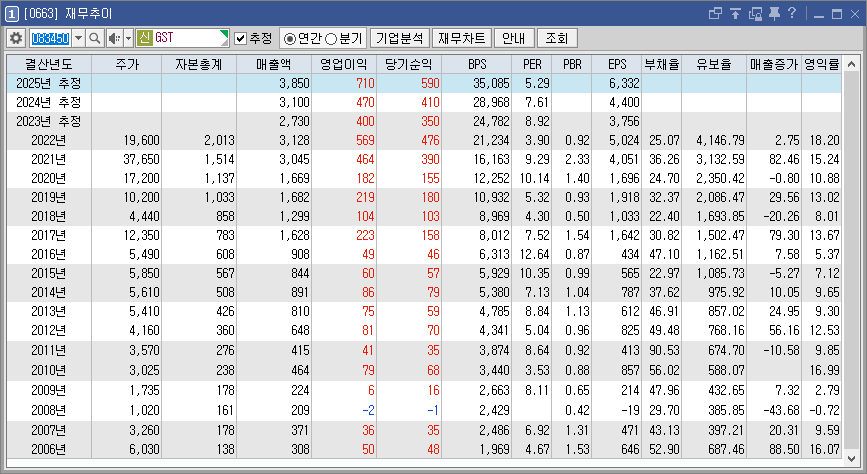The image size is (867, 474).
Task: Click the scrollbar up arrow
Action: 851,64
